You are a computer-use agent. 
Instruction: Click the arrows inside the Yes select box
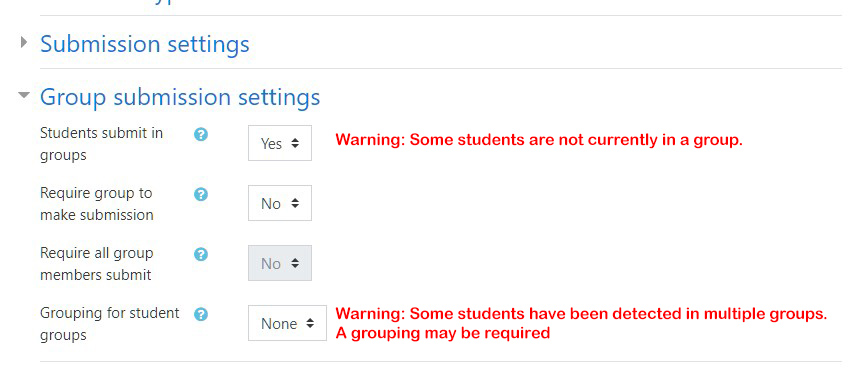pos(295,143)
